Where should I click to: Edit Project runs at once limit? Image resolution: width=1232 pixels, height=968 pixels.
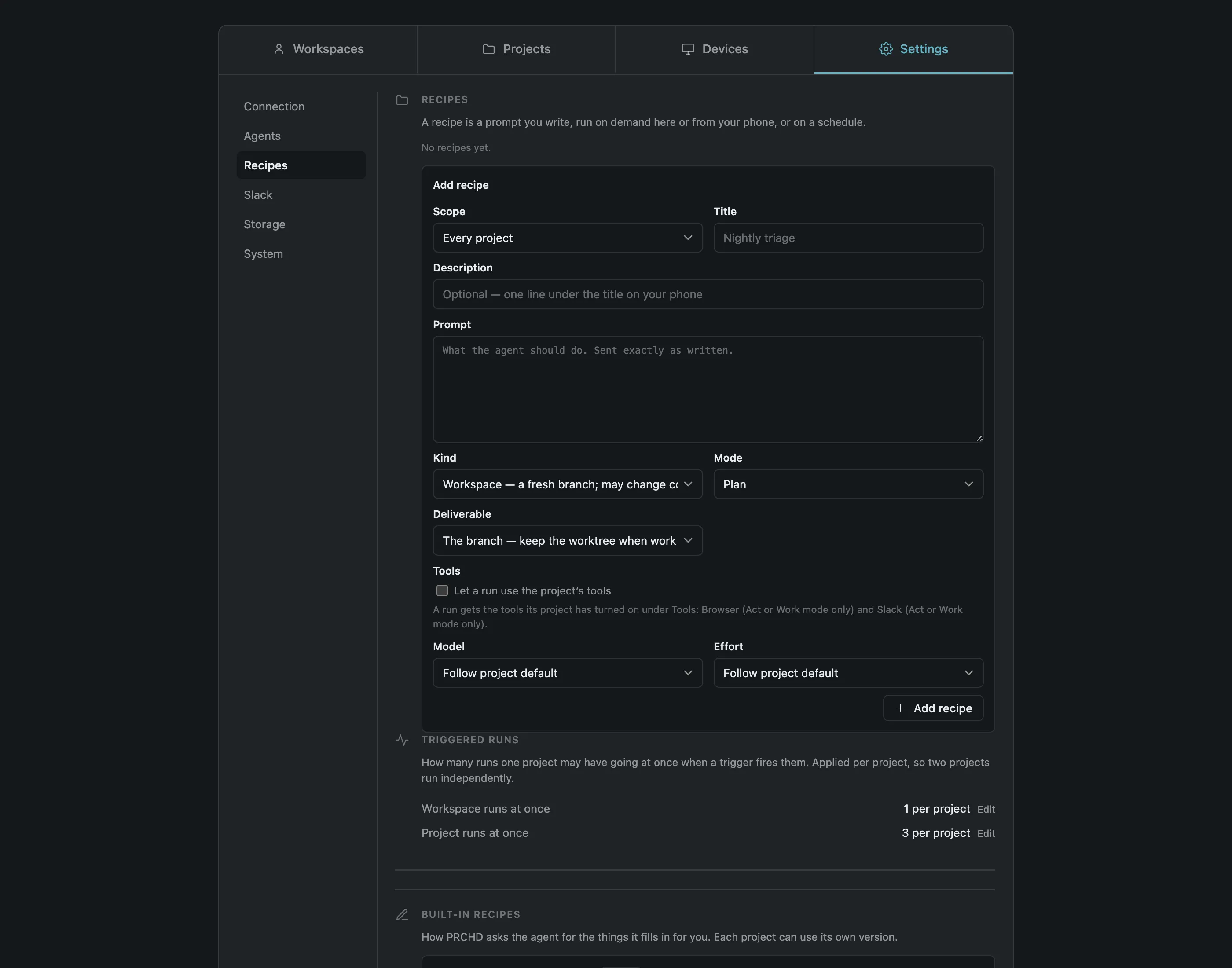(x=986, y=834)
